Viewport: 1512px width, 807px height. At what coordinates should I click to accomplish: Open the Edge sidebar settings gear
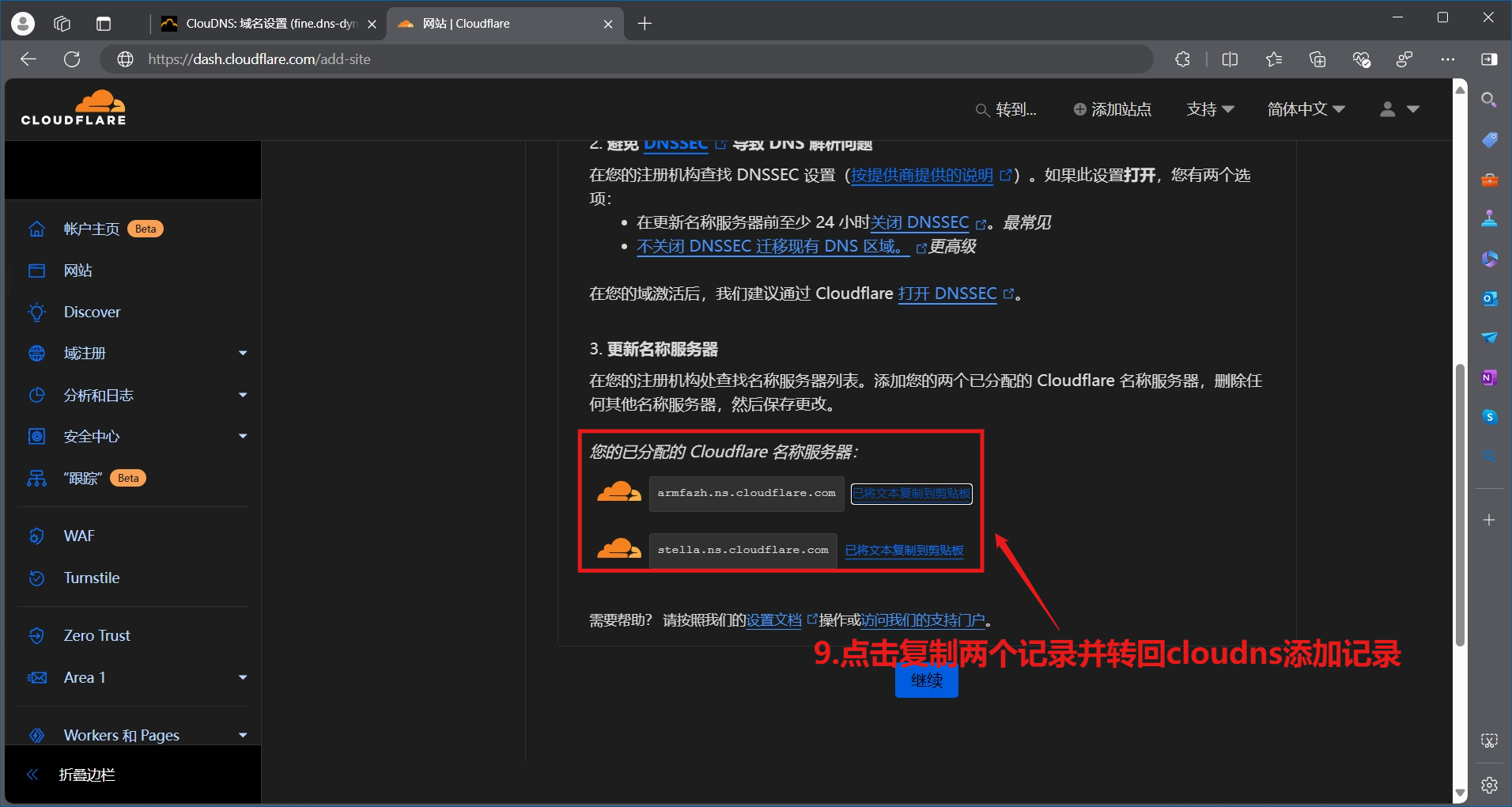click(1489, 785)
